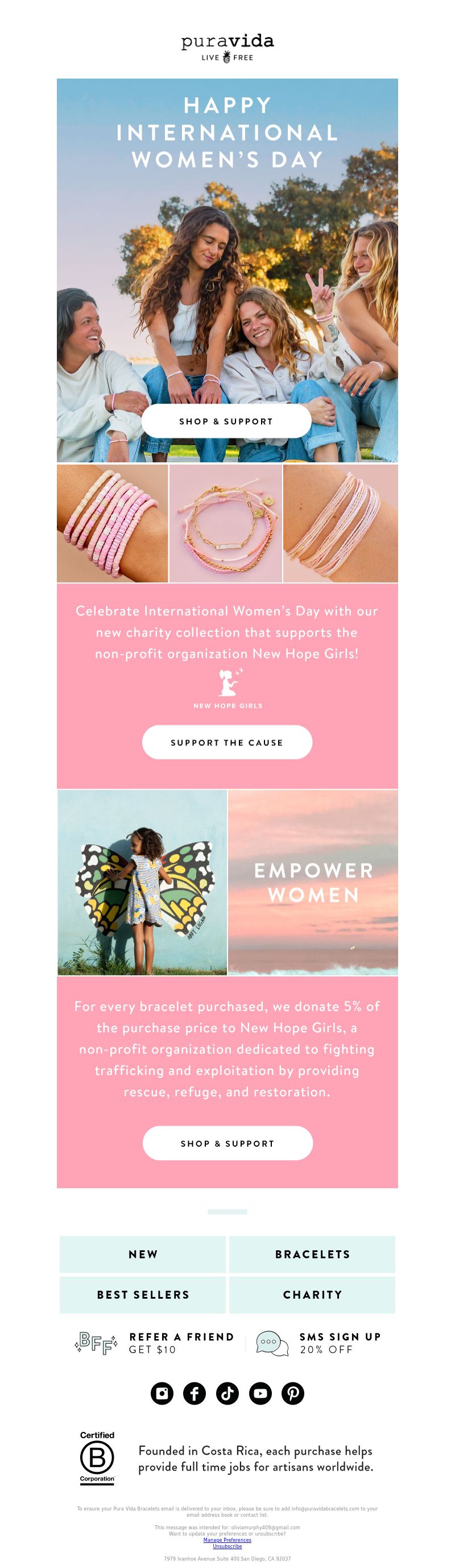The height and width of the screenshot is (1568, 455).
Task: Click the Manage Preferences link
Action: [x=227, y=1540]
